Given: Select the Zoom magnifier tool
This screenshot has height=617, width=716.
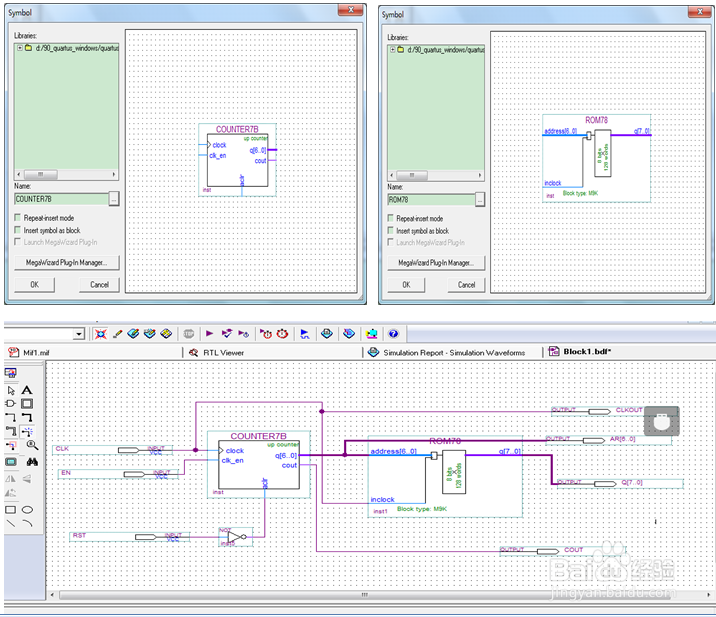Looking at the screenshot, I should 32,445.
